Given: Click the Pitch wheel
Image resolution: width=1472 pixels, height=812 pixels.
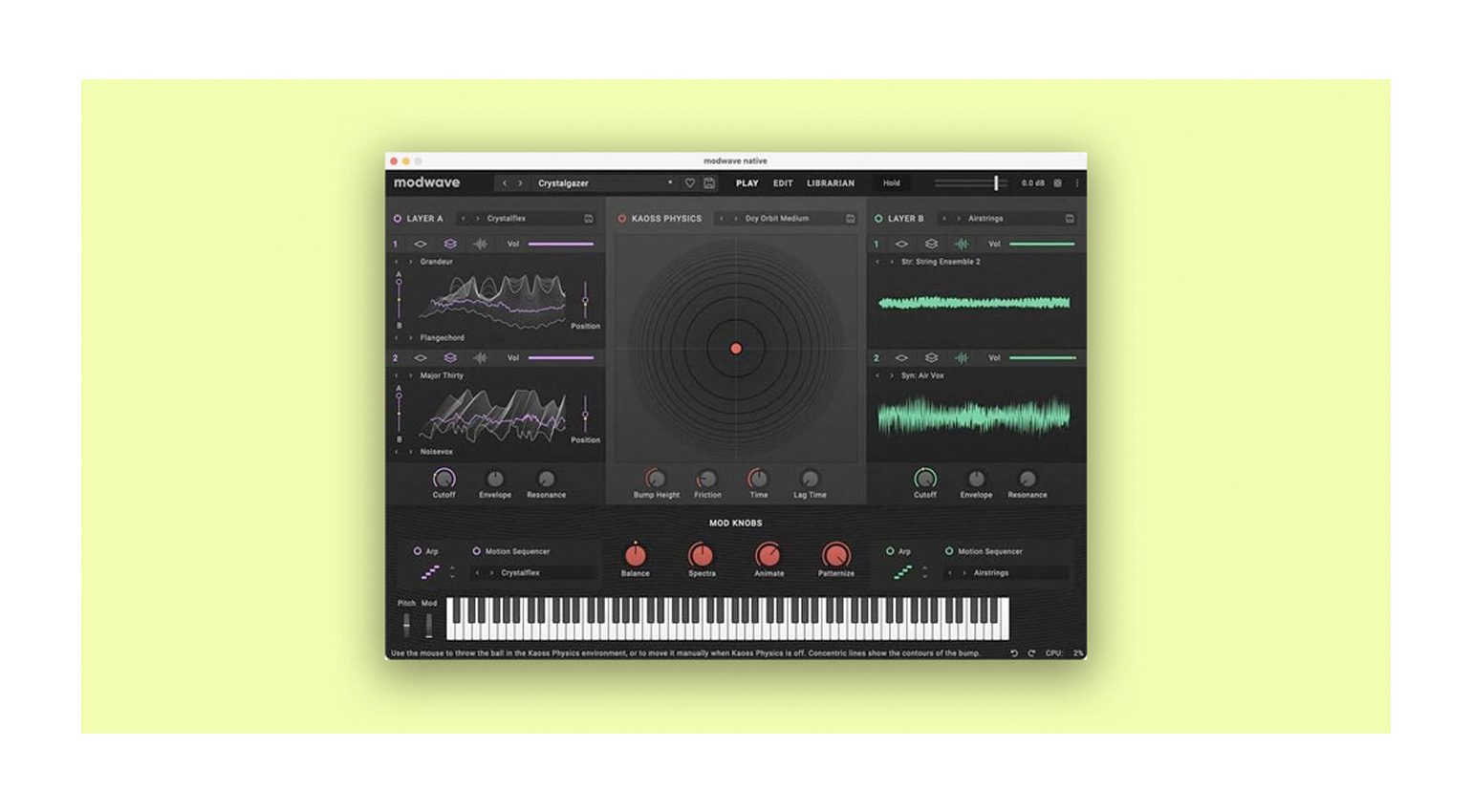Looking at the screenshot, I should coord(406,625).
